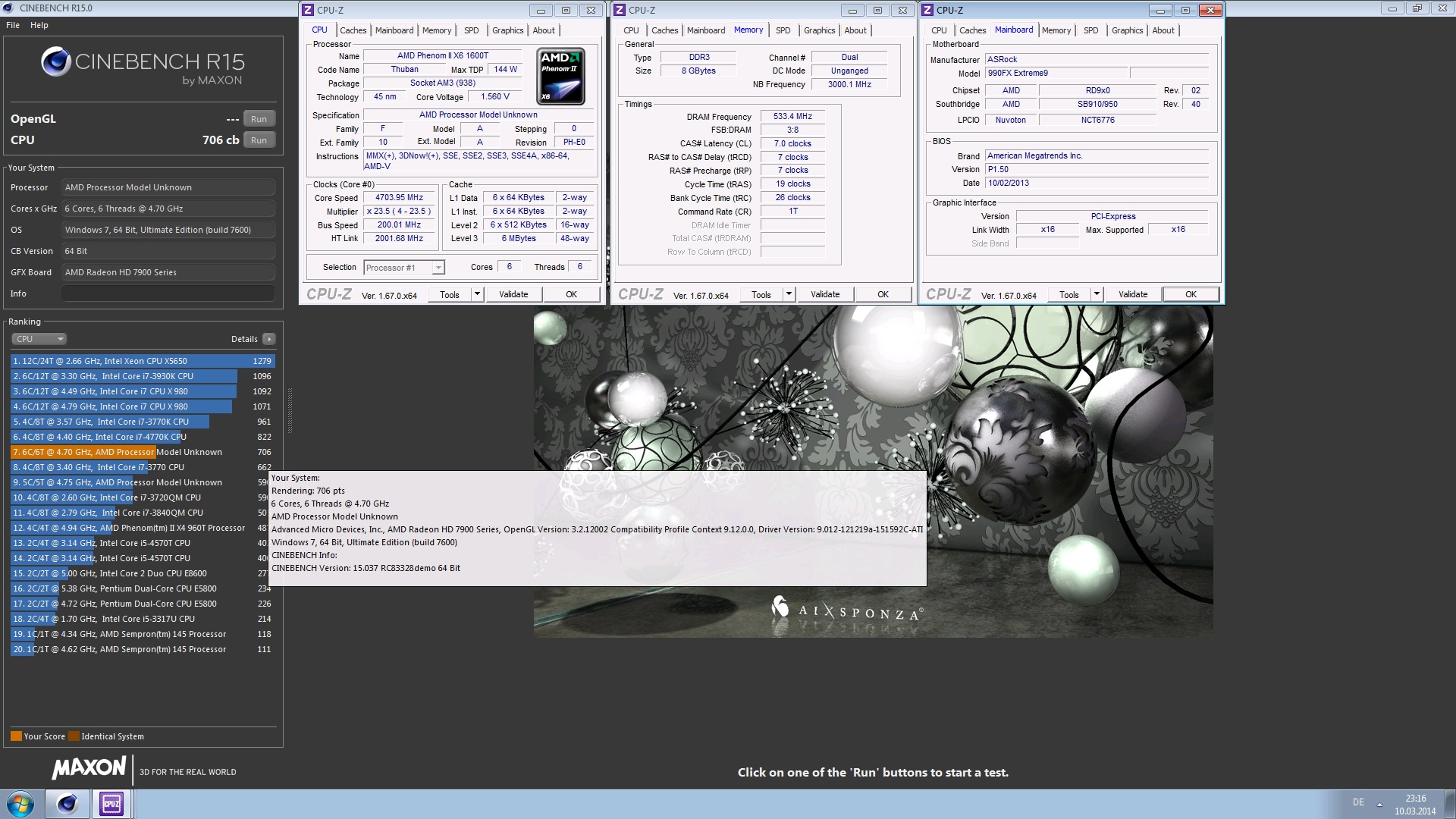The image size is (1456, 819).
Task: Click the DRAM Frequency value 533.4 MHz
Action: [x=792, y=117]
